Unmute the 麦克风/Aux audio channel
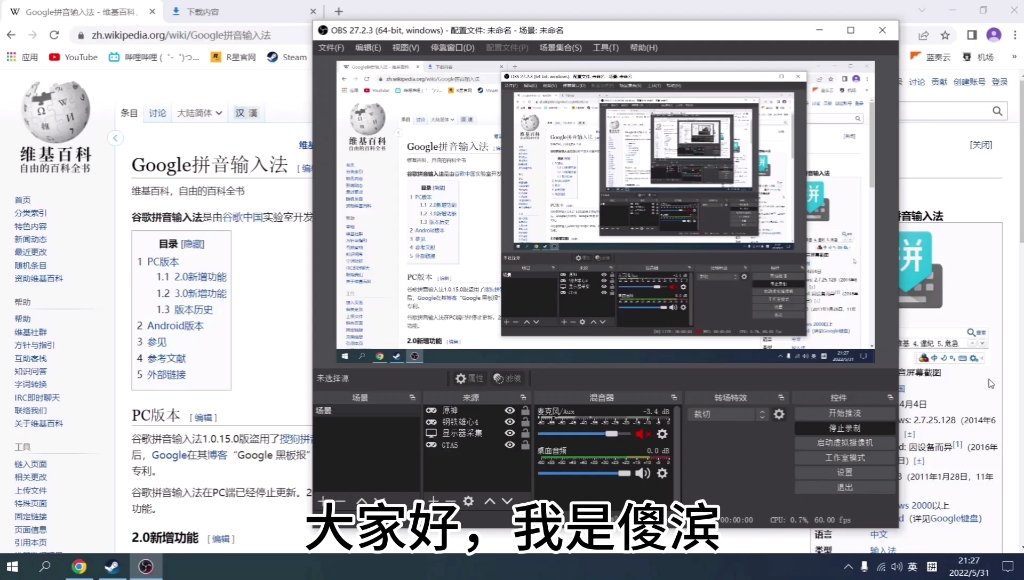This screenshot has width=1024, height=580. 641,434
